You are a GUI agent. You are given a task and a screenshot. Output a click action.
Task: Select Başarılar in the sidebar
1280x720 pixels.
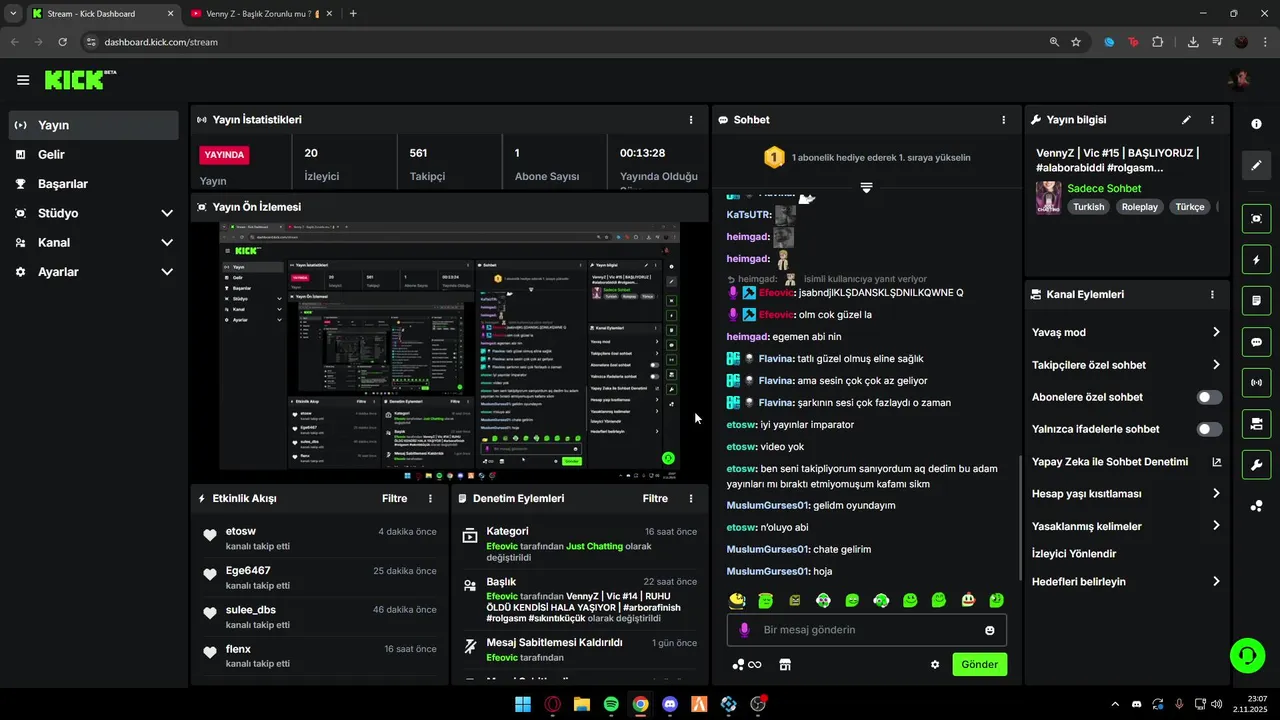point(94,184)
